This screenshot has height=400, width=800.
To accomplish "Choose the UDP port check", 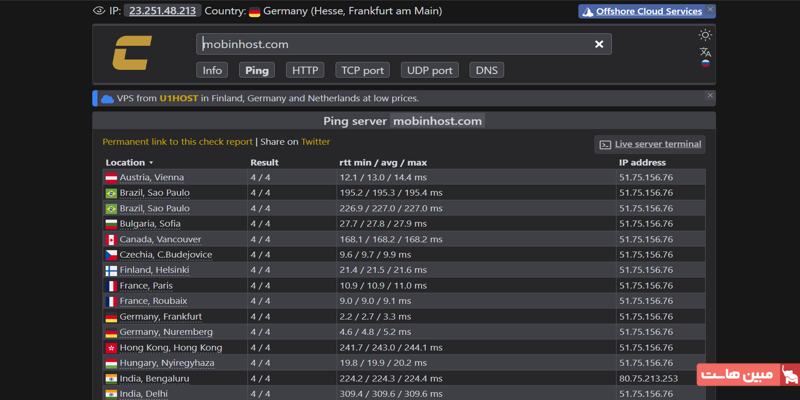I will 429,70.
